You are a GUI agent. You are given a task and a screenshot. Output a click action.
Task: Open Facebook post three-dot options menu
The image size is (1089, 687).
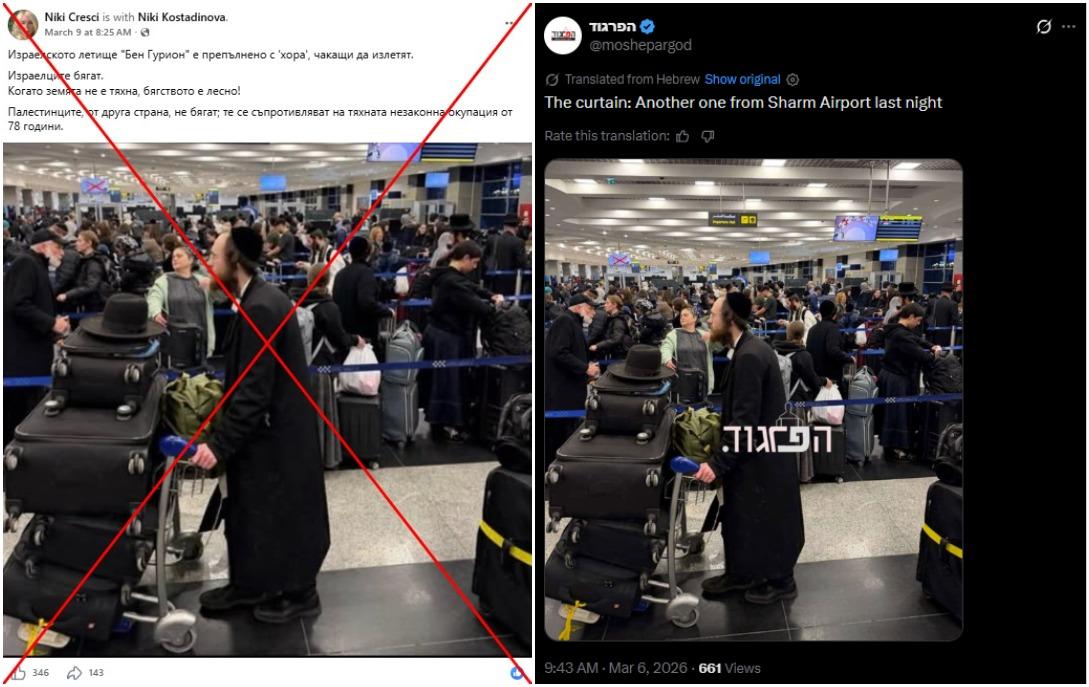click(510, 24)
